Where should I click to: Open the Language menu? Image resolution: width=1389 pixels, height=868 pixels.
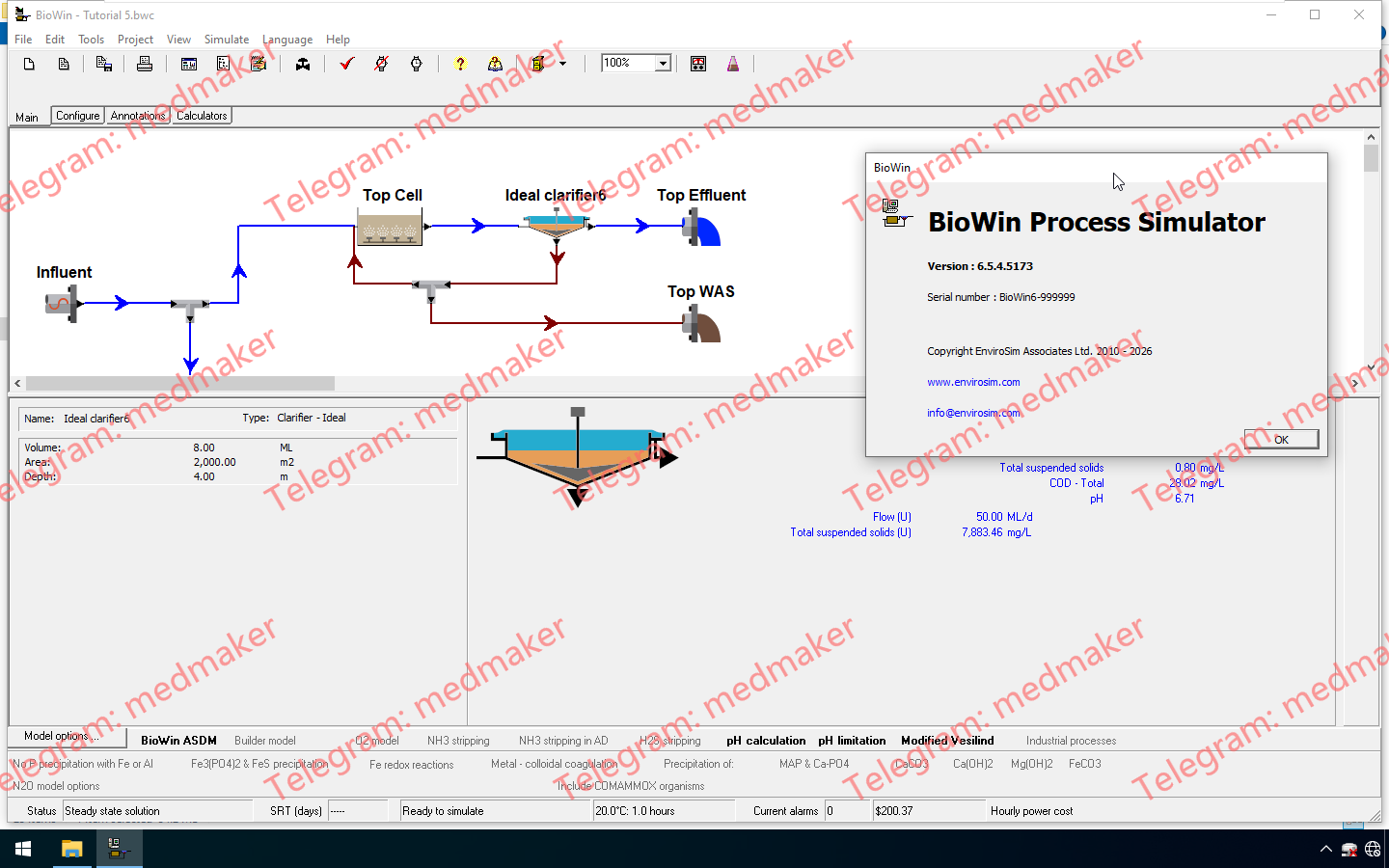pos(287,40)
